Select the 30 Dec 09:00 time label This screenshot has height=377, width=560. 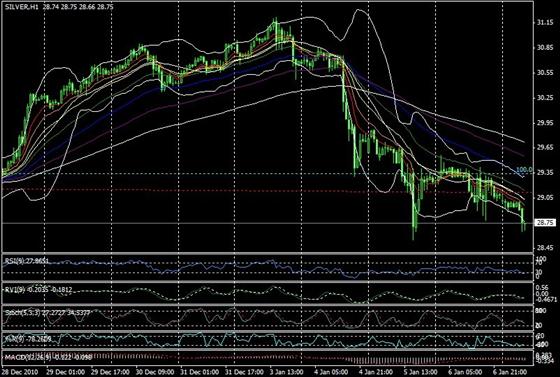[155, 371]
